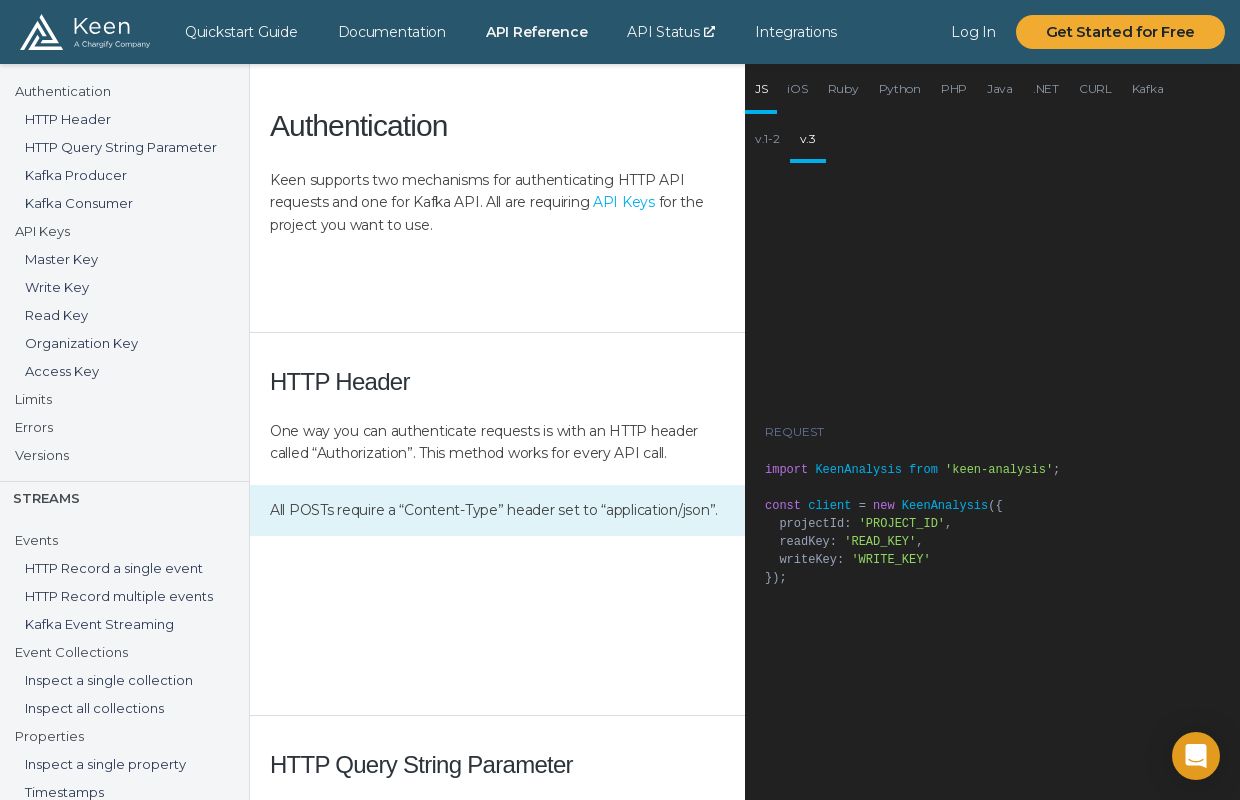The image size is (1240, 800).
Task: Switch code samples to Ruby tab
Action: [x=843, y=89]
